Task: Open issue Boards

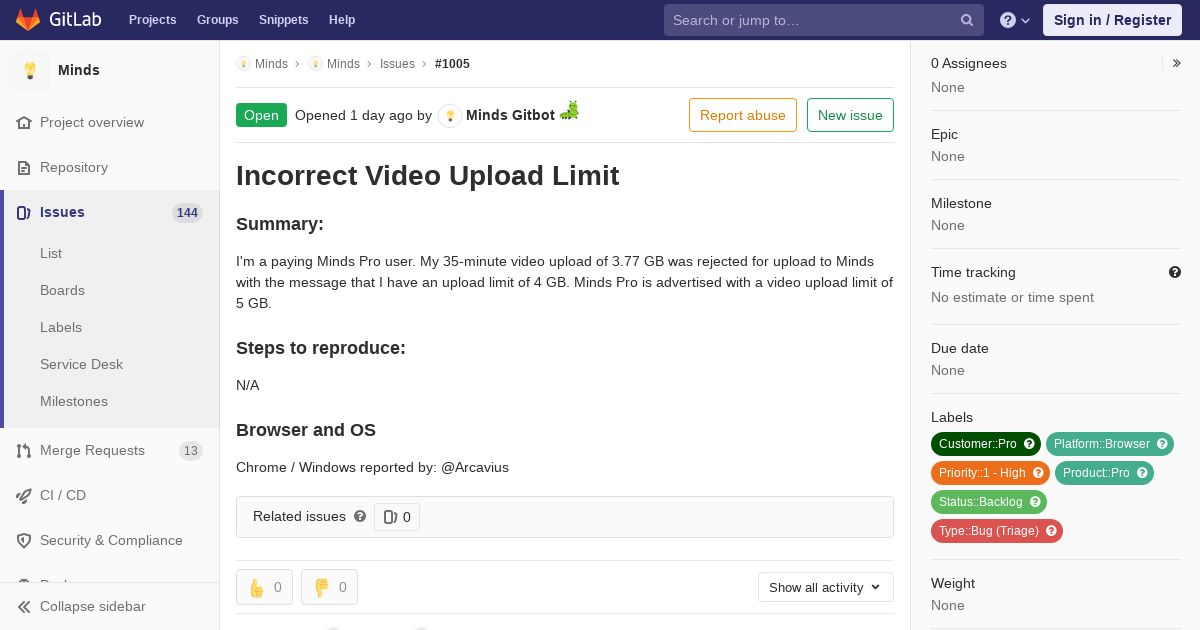Action: pyautogui.click(x=62, y=290)
